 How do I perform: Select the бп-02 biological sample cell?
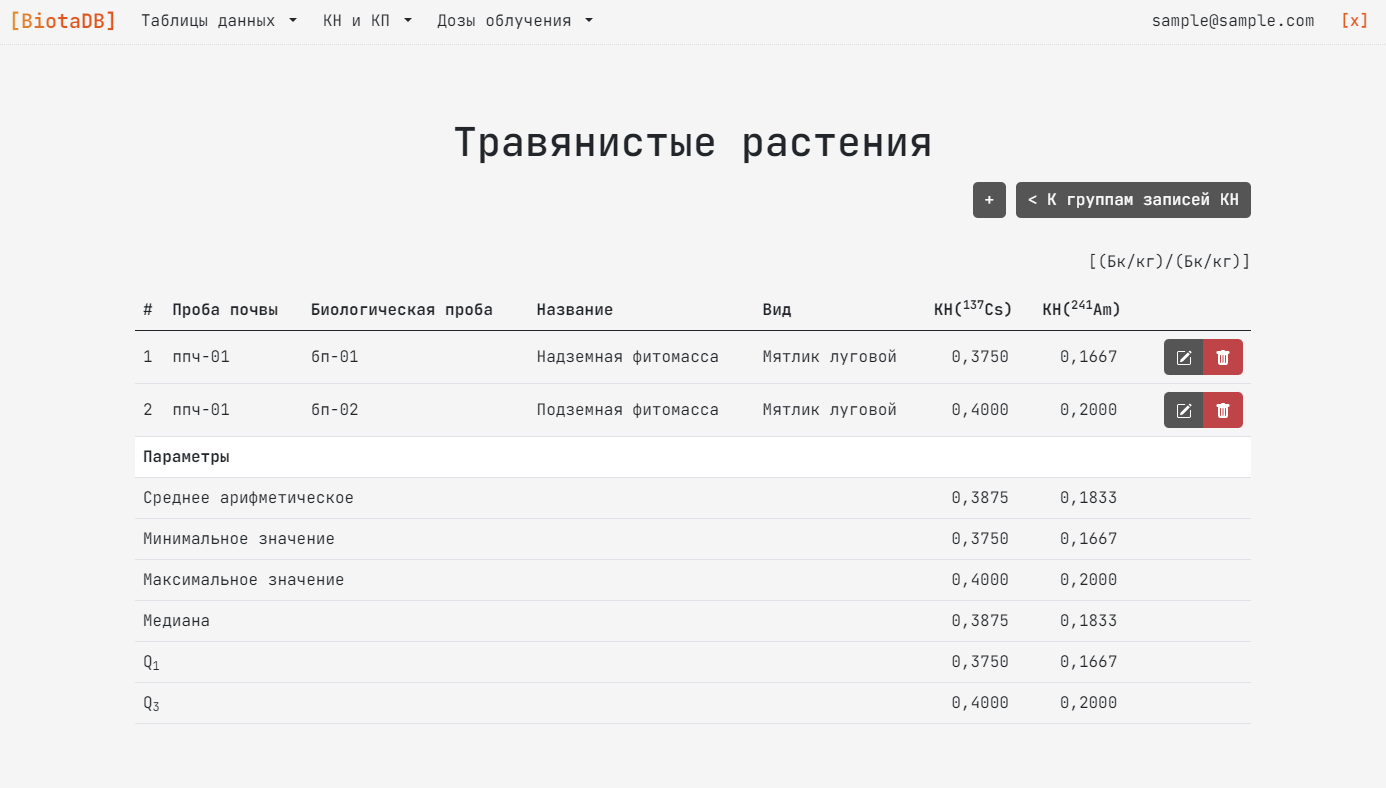click(x=334, y=410)
